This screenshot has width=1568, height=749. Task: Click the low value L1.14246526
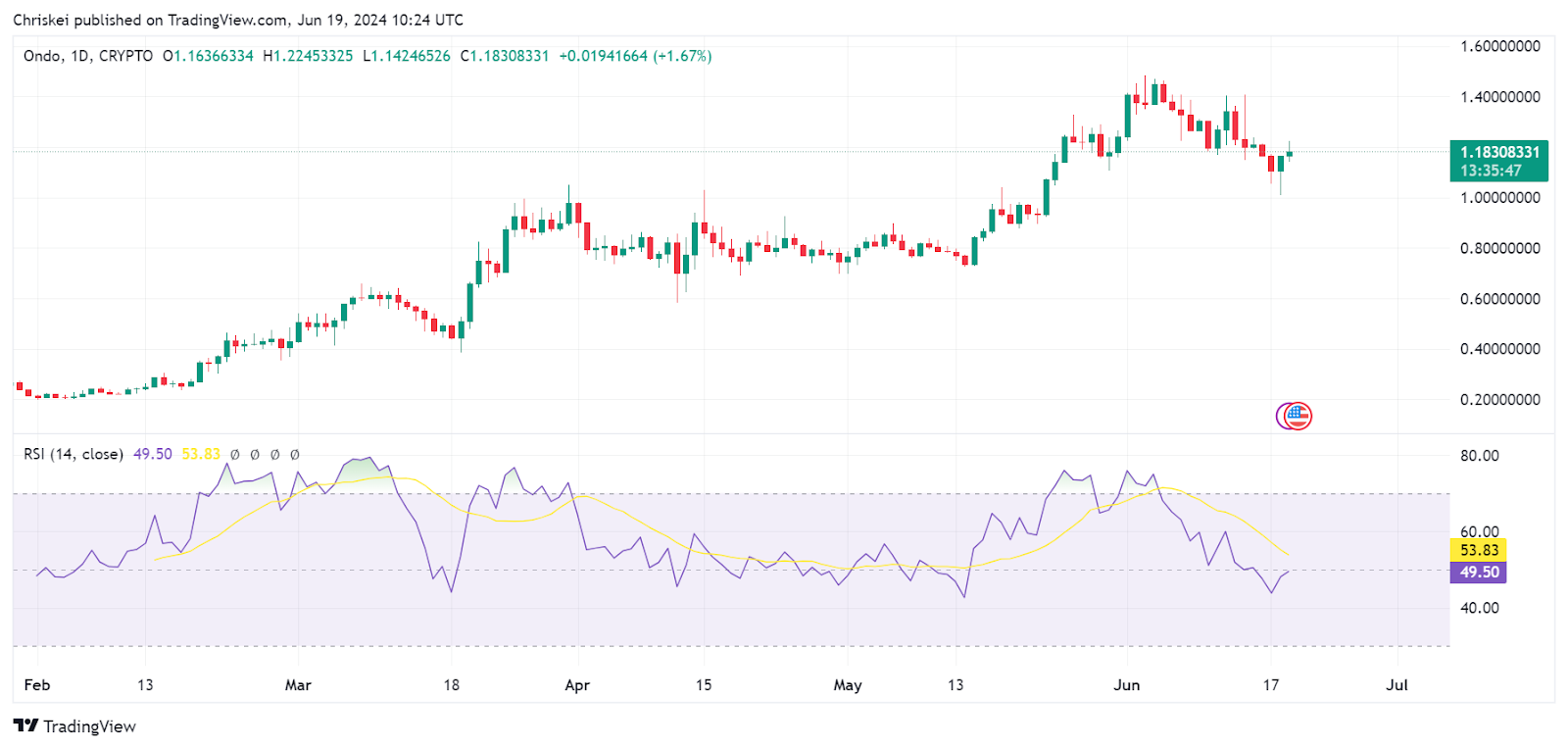pyautogui.click(x=407, y=56)
